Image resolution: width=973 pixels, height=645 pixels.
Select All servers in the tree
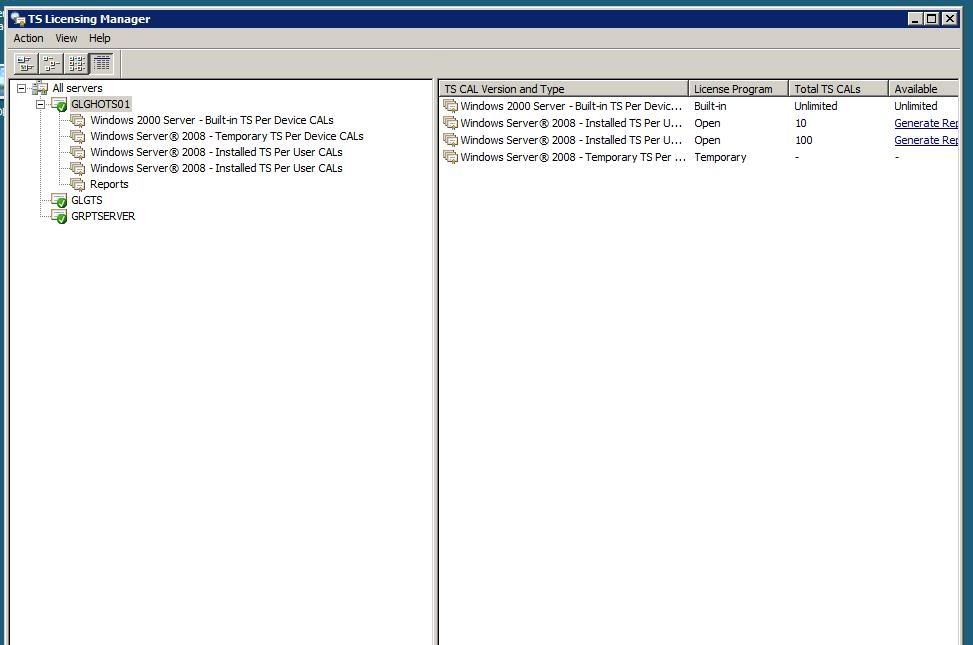[78, 88]
